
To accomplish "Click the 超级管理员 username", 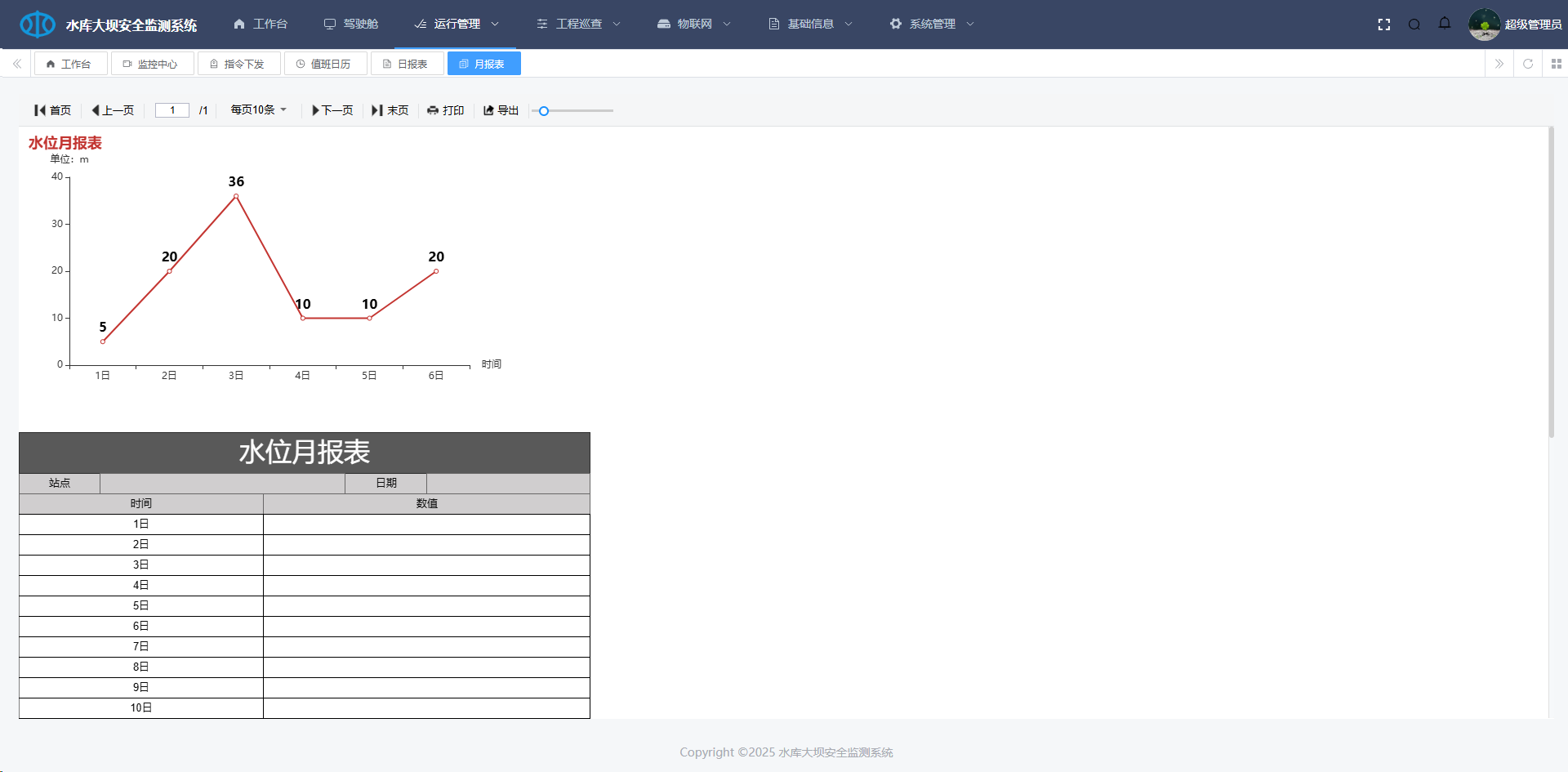I will coord(1533,25).
